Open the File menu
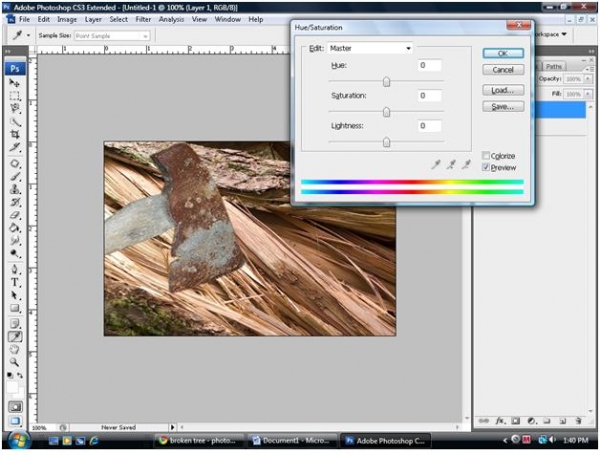The width and height of the screenshot is (600, 455). (x=24, y=19)
